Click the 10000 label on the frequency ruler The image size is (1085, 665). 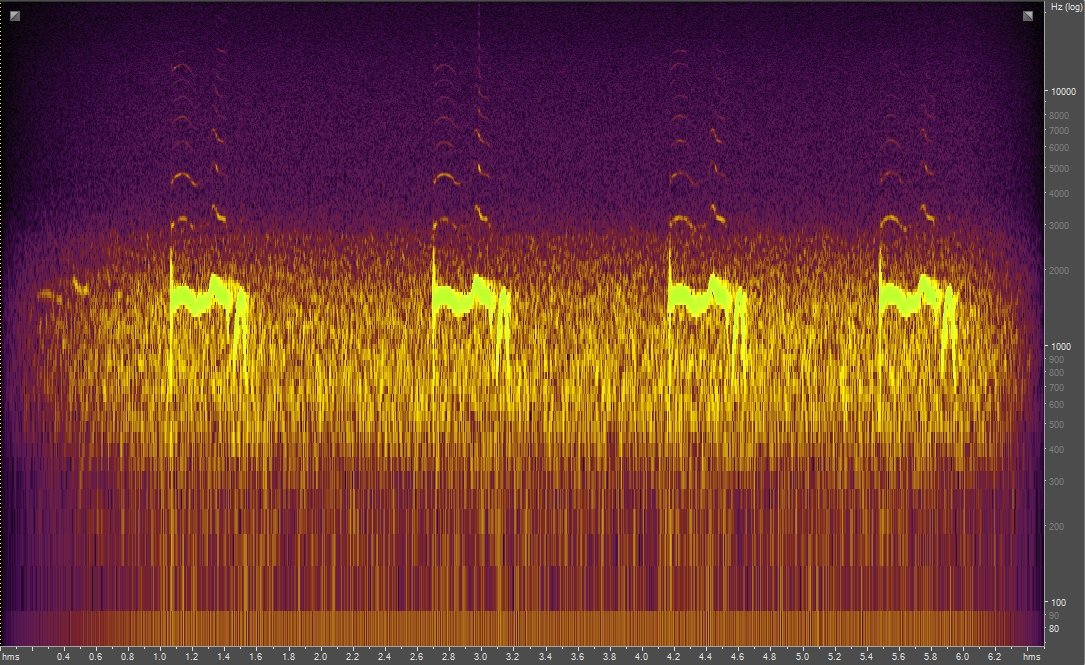(x=1063, y=89)
